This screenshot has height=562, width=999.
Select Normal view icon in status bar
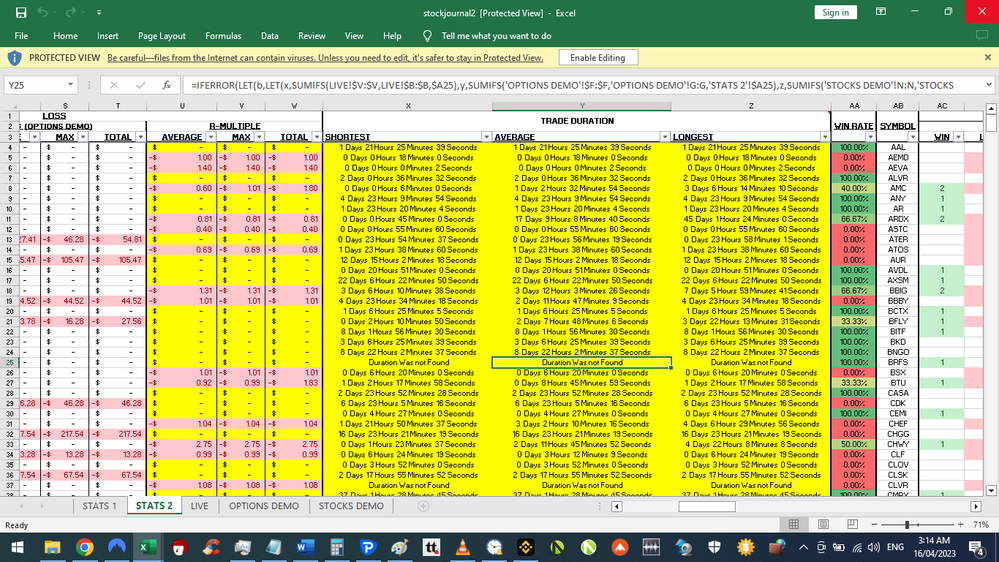click(x=794, y=525)
